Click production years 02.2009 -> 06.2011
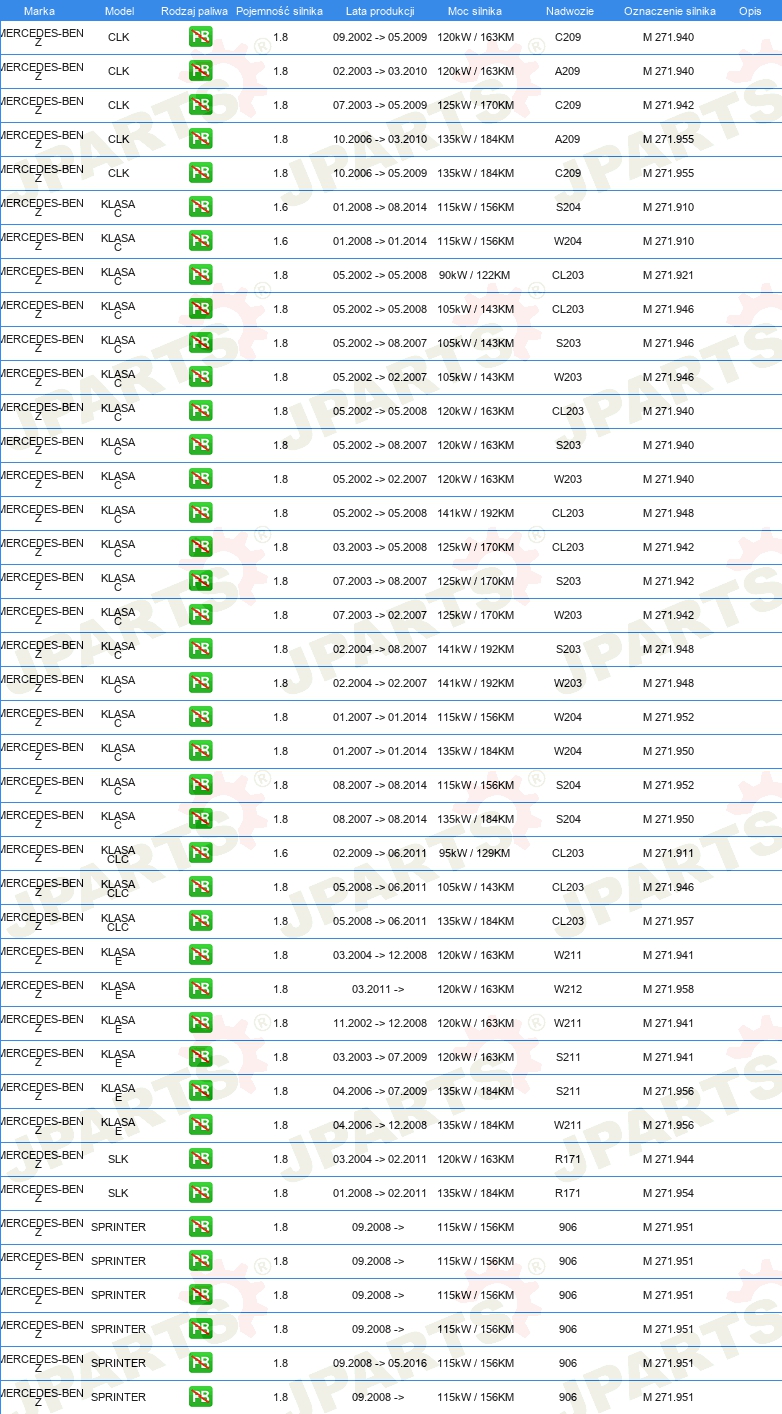782x1414 pixels. 380,853
